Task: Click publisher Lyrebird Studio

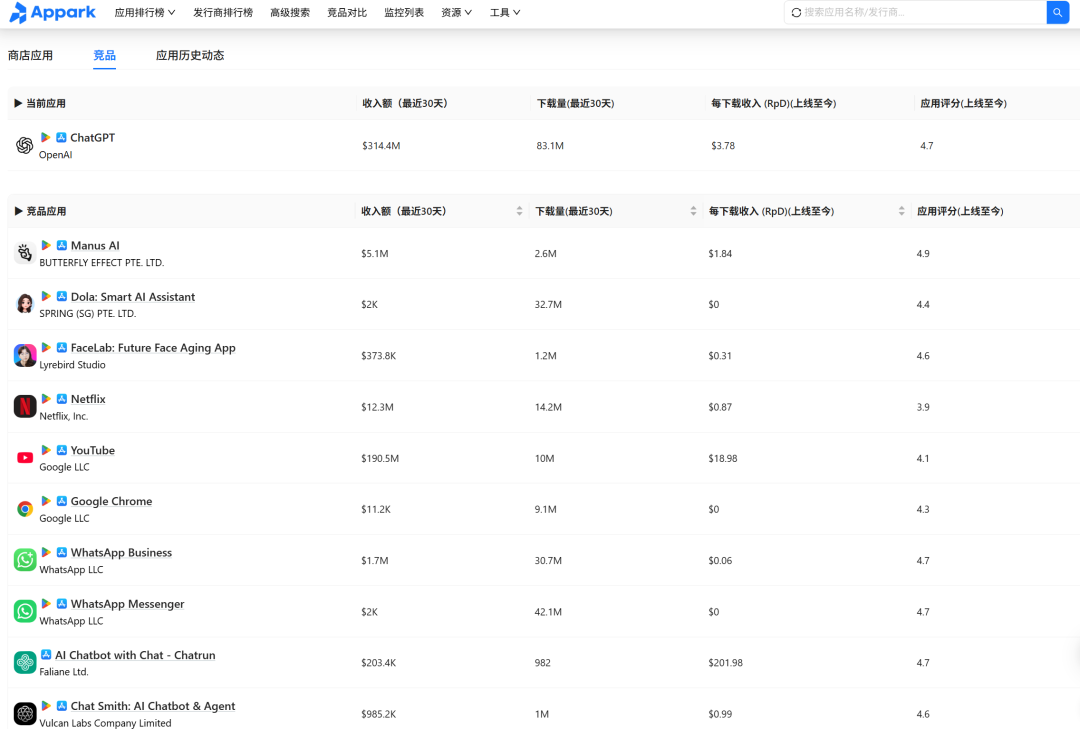Action: 72,365
